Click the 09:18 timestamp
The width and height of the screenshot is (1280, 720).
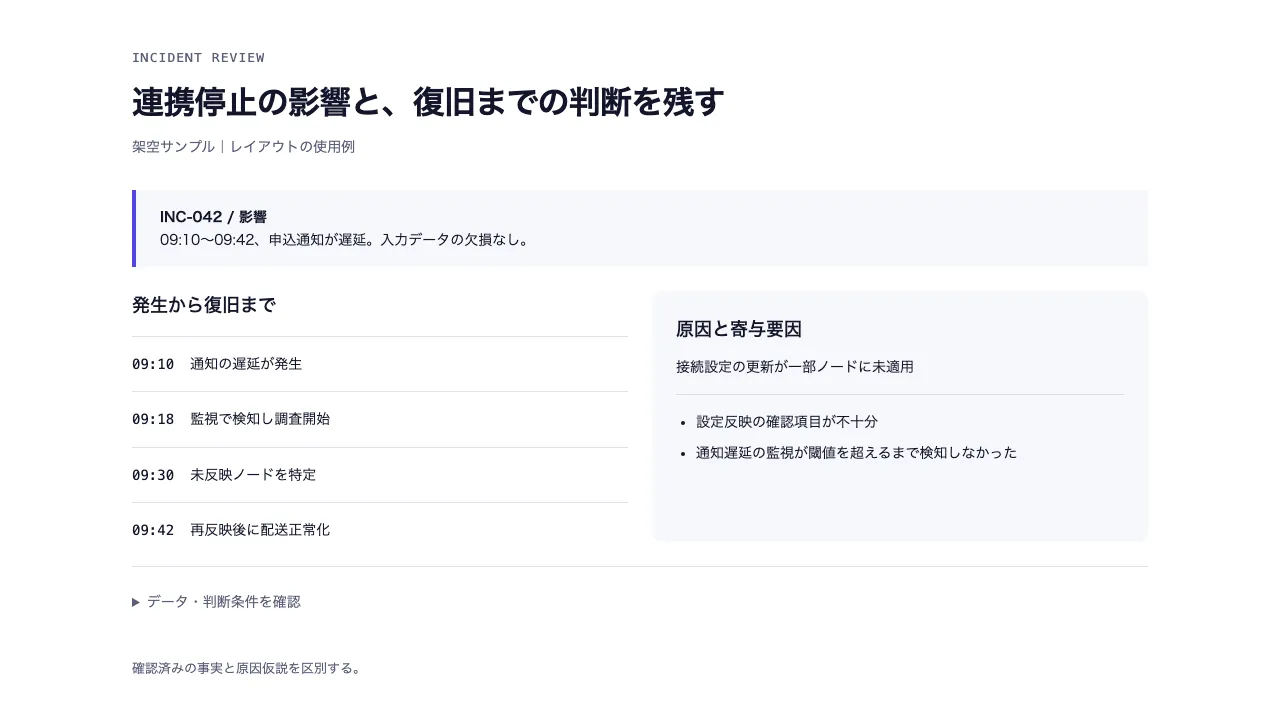pyautogui.click(x=153, y=419)
